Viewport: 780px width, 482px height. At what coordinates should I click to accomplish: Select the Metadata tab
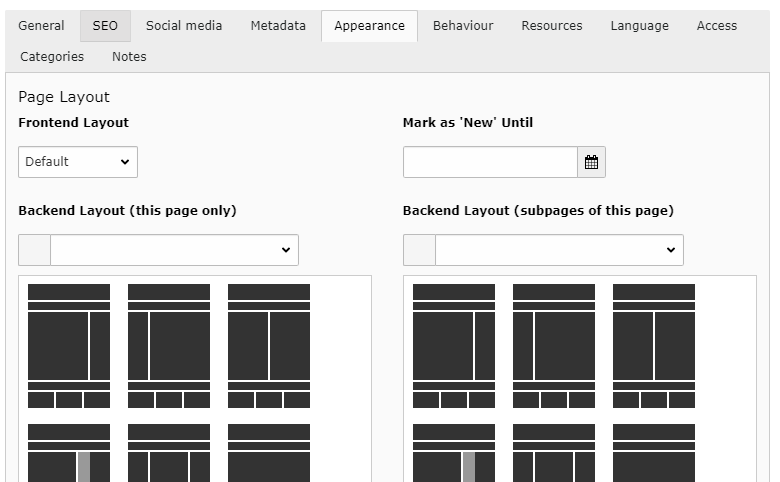[x=278, y=26]
